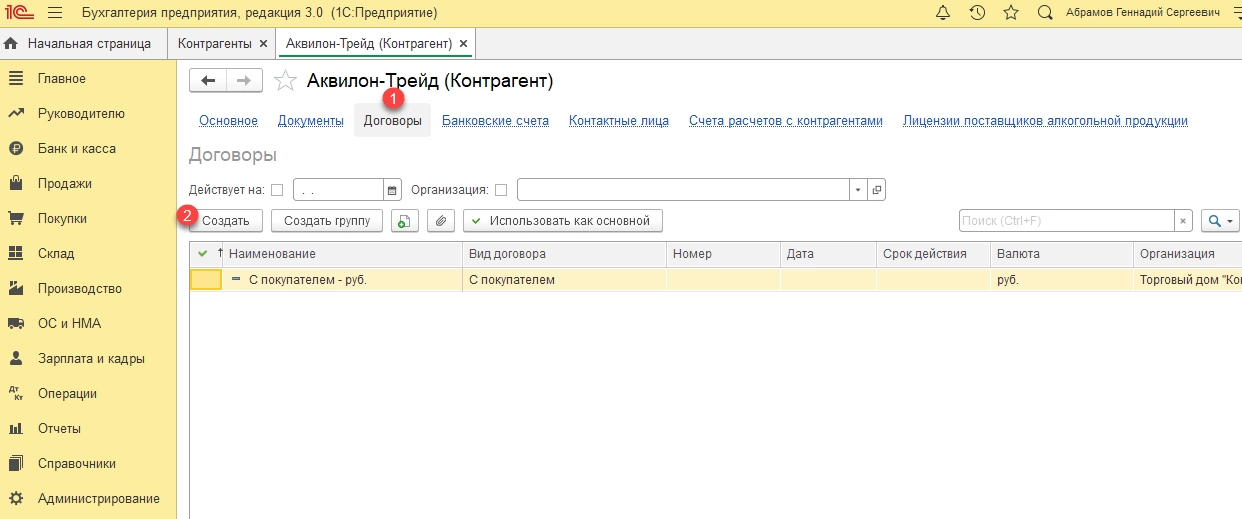Viewport: 1242px width, 519px height.
Task: Click Создать button
Action: tap(226, 220)
